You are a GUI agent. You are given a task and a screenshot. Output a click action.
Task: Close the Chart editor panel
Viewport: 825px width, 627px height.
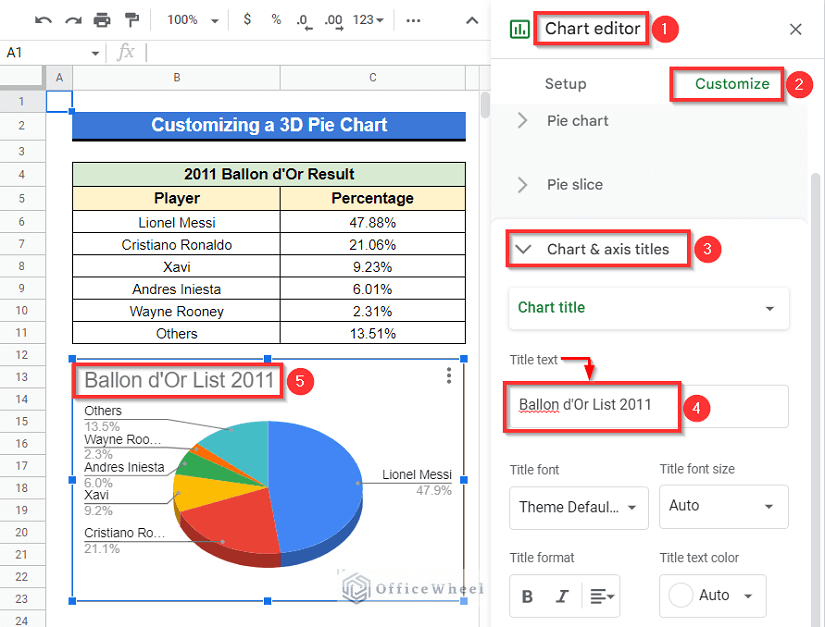(796, 29)
